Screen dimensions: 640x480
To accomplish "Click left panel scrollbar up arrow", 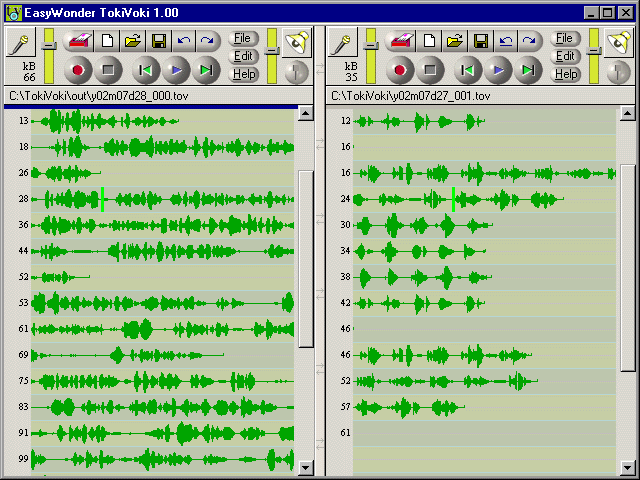I will [306, 113].
